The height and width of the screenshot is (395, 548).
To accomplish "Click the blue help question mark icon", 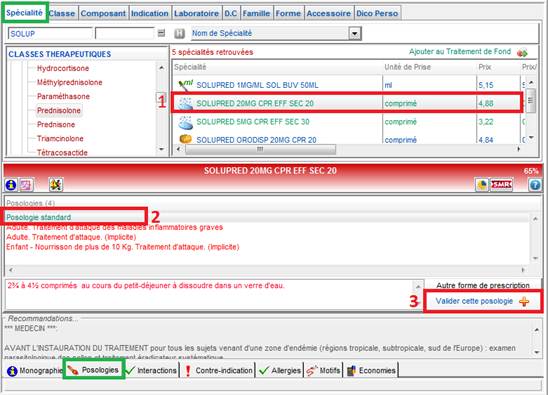I will pyautogui.click(x=535, y=185).
